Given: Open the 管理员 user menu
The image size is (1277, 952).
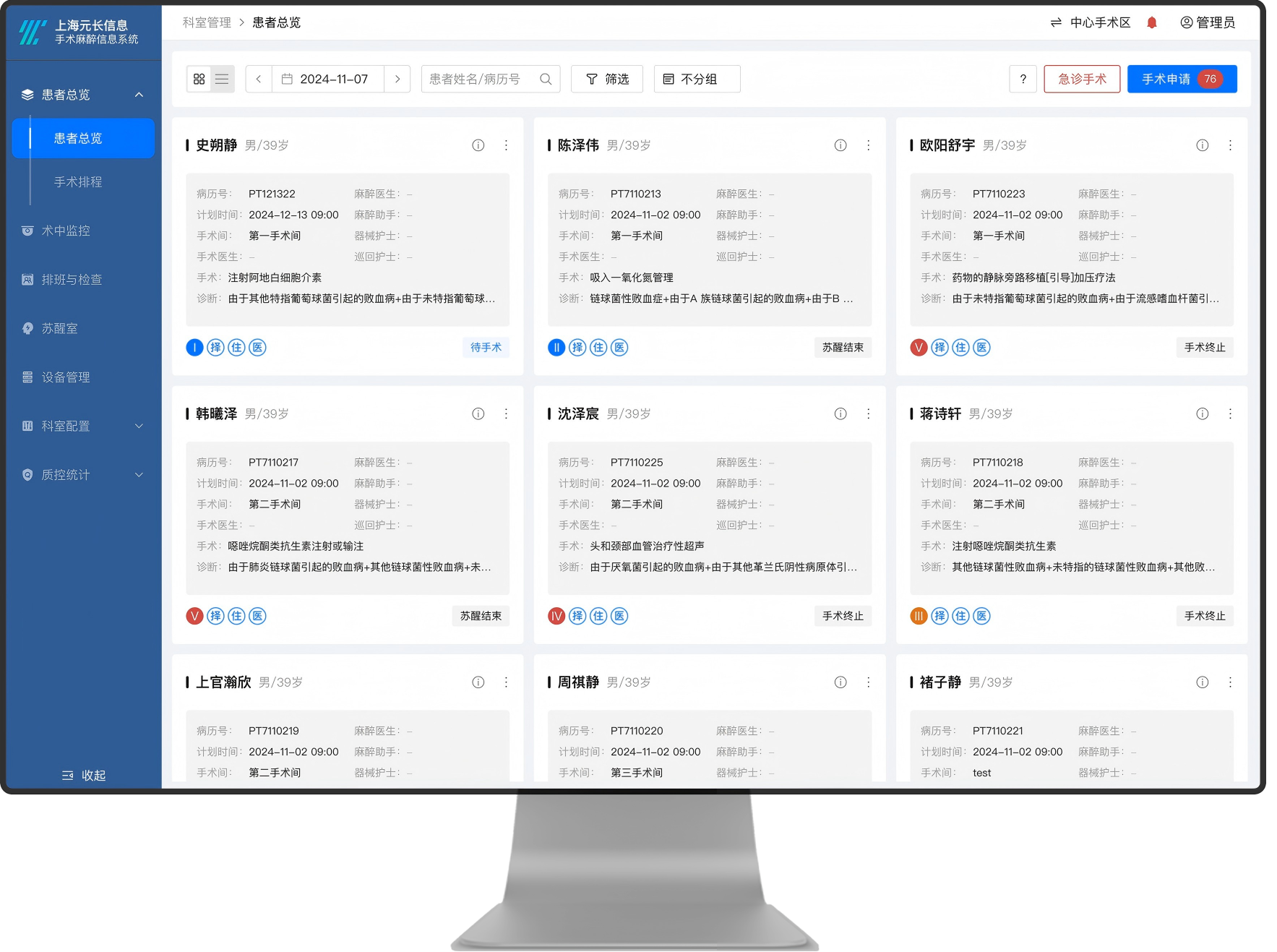Looking at the screenshot, I should pos(1208,22).
